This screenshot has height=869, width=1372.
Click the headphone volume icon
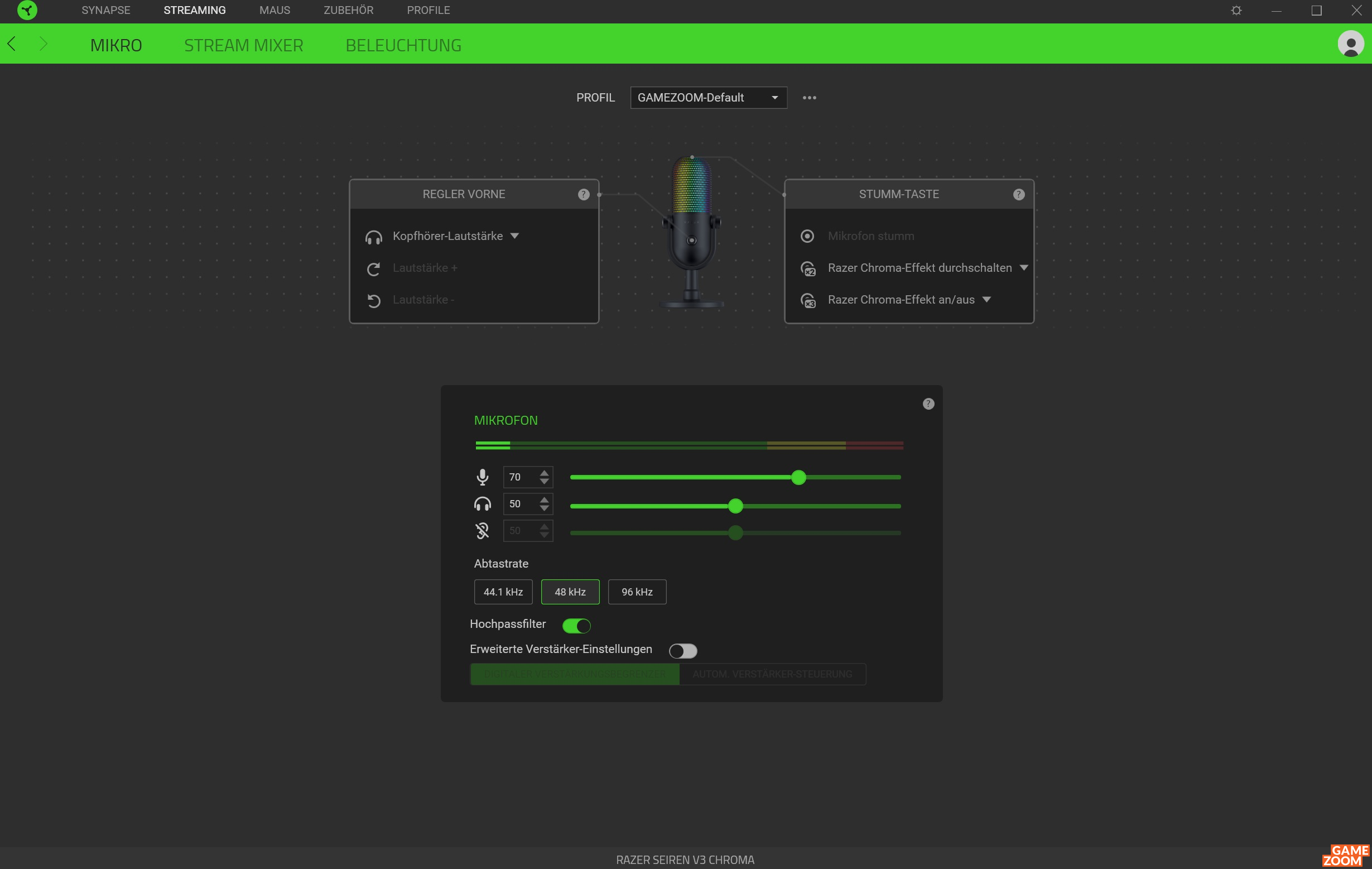pyautogui.click(x=482, y=505)
